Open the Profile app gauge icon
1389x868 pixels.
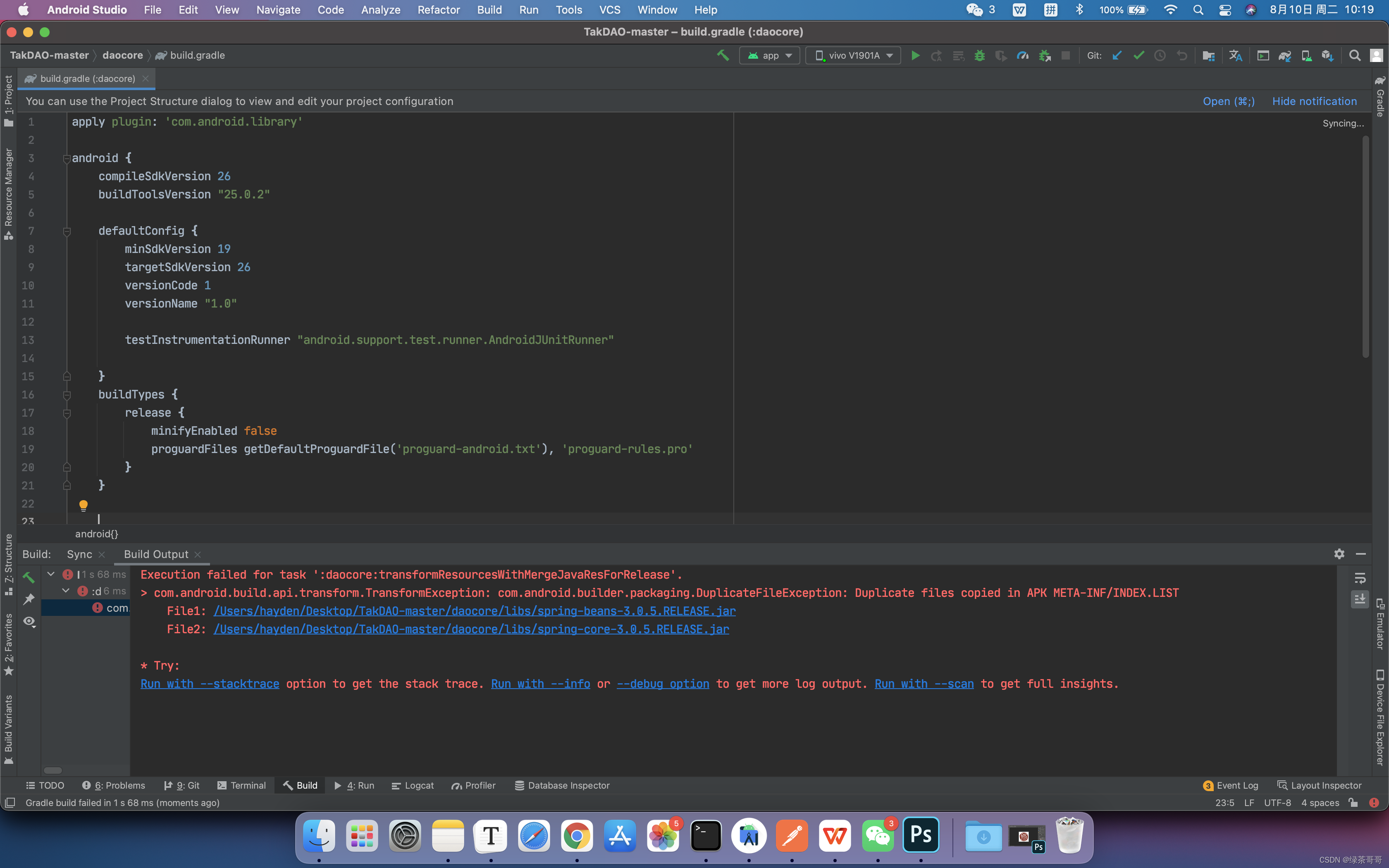point(1022,56)
